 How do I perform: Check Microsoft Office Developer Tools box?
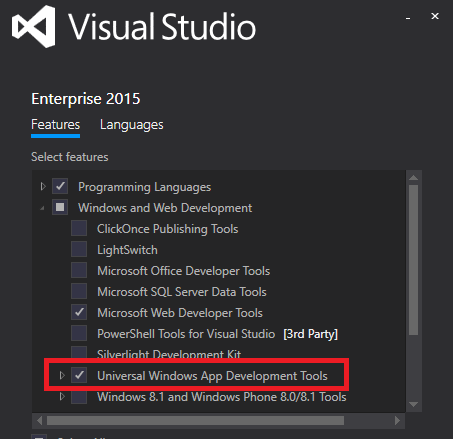pyautogui.click(x=79, y=270)
